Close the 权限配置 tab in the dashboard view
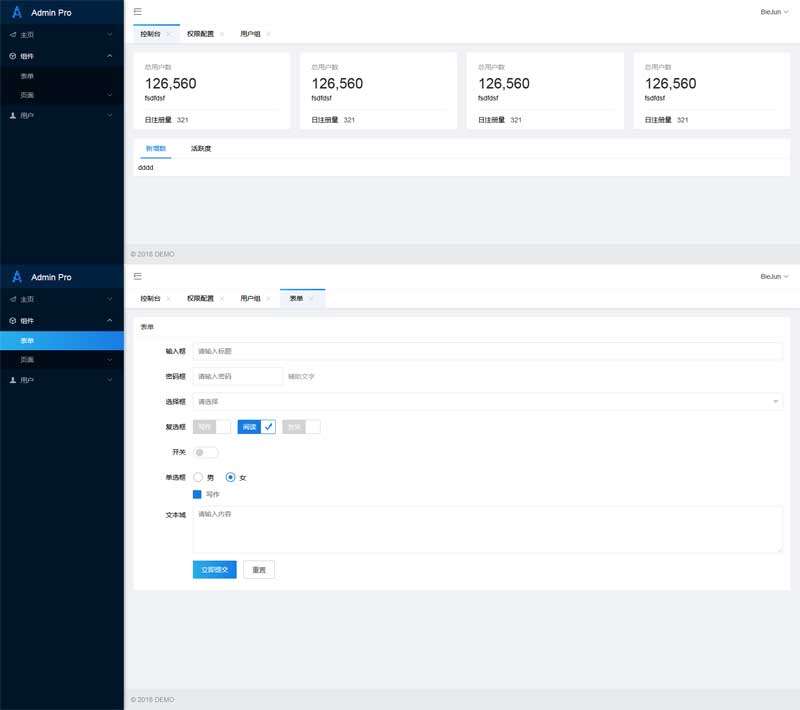The height and width of the screenshot is (710, 800). pos(222,34)
